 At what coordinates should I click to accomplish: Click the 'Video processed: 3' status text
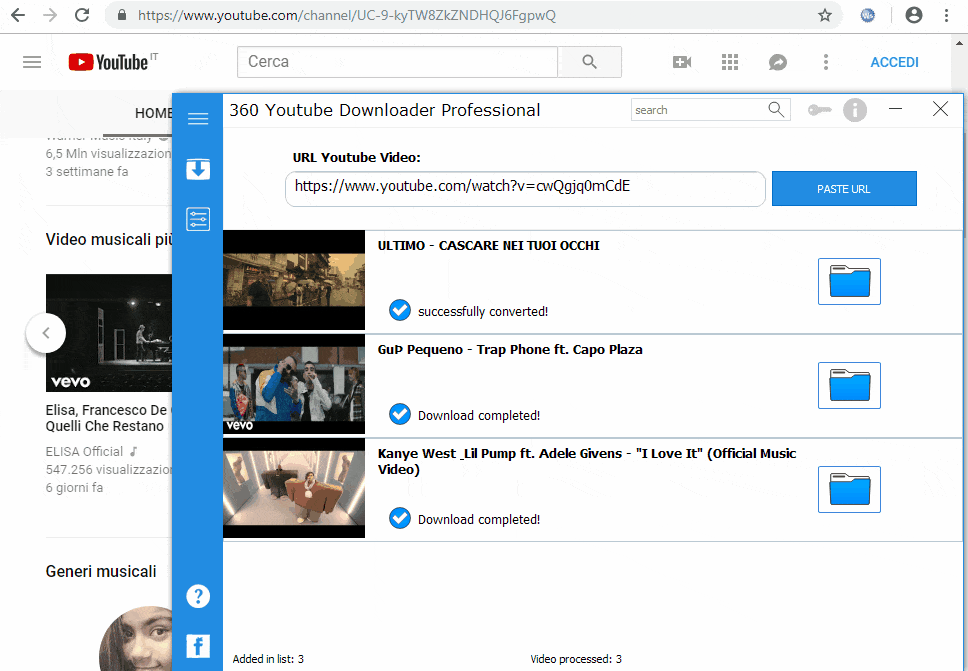[x=576, y=659]
